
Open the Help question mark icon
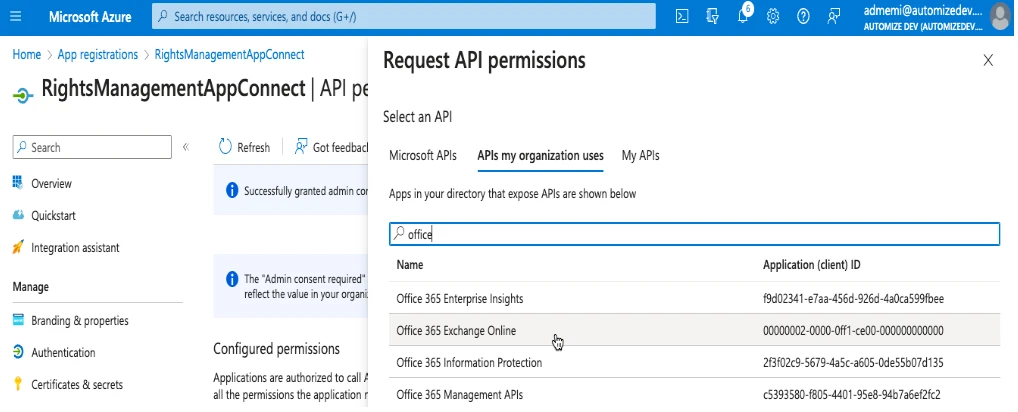(803, 16)
